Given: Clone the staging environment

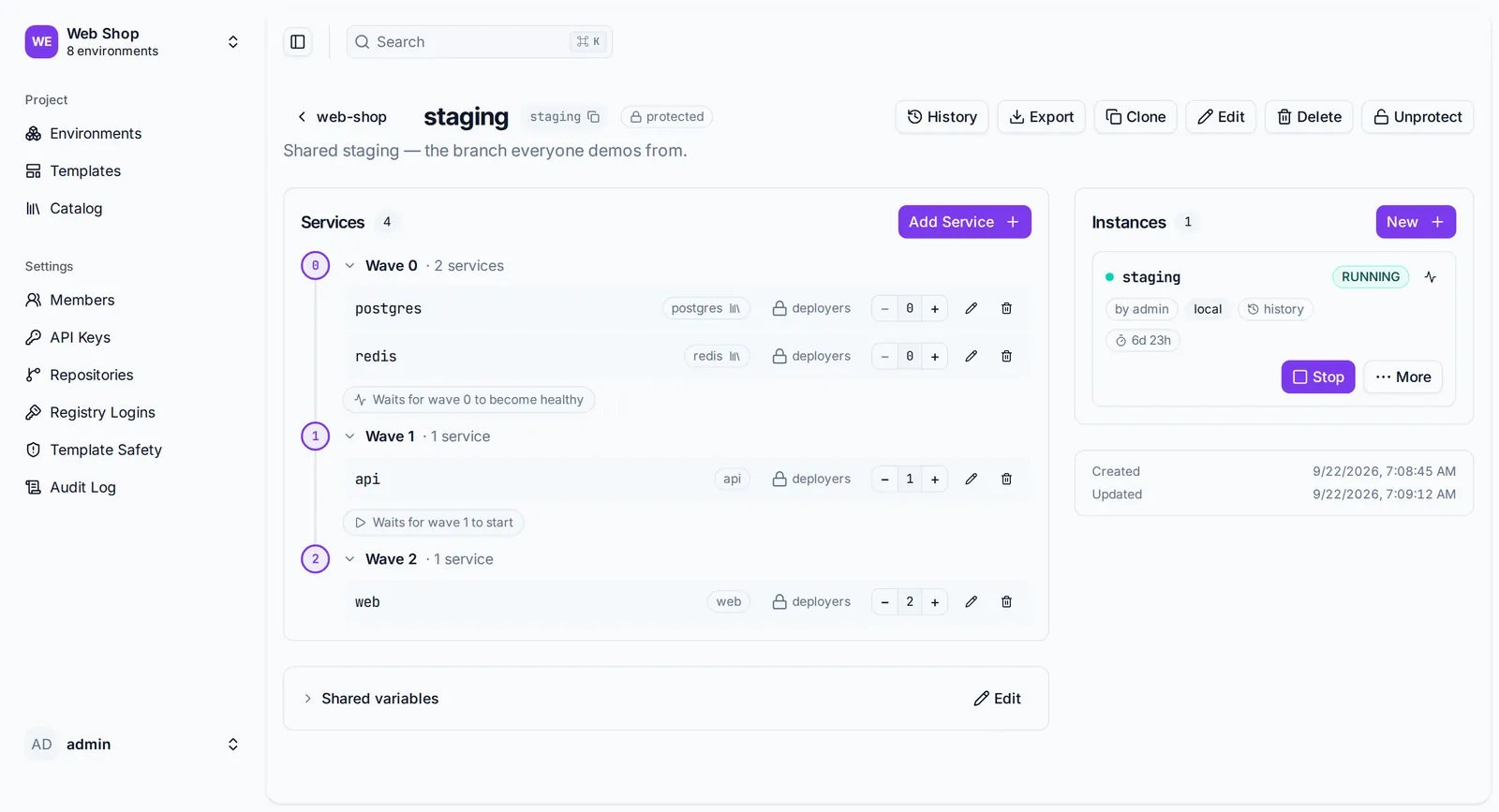Looking at the screenshot, I should [x=1135, y=117].
